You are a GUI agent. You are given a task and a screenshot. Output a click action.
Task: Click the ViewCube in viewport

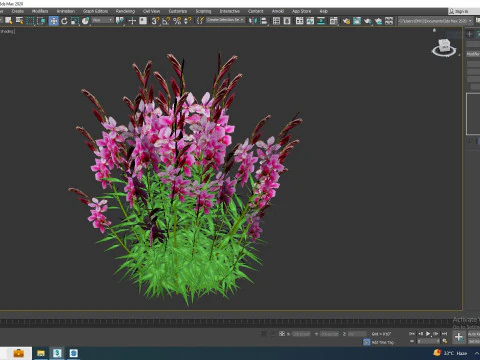444,47
